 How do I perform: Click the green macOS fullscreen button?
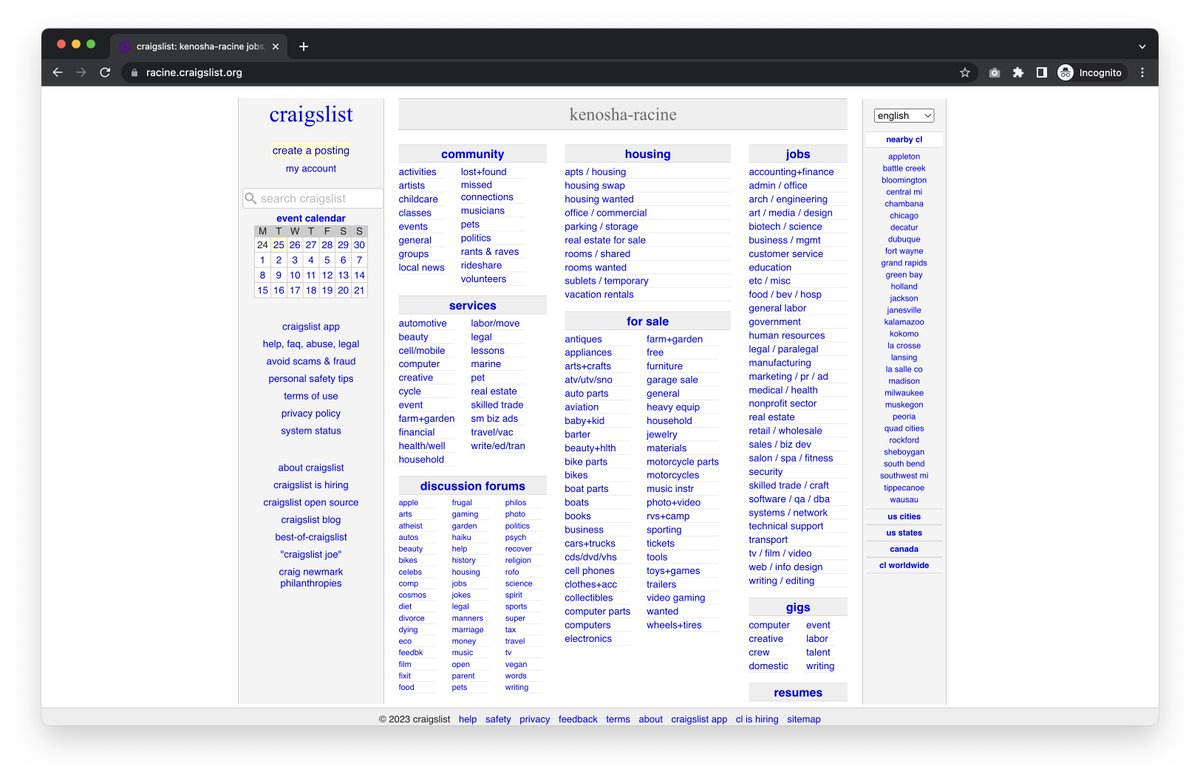(91, 44)
